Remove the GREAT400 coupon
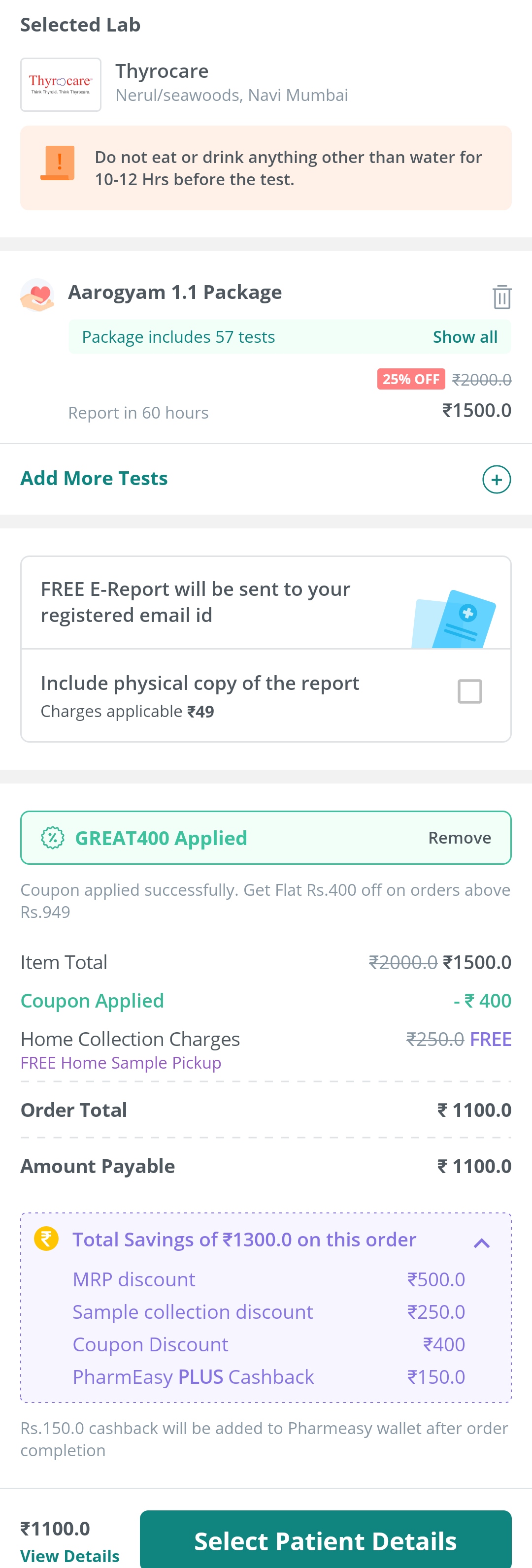 point(460,838)
